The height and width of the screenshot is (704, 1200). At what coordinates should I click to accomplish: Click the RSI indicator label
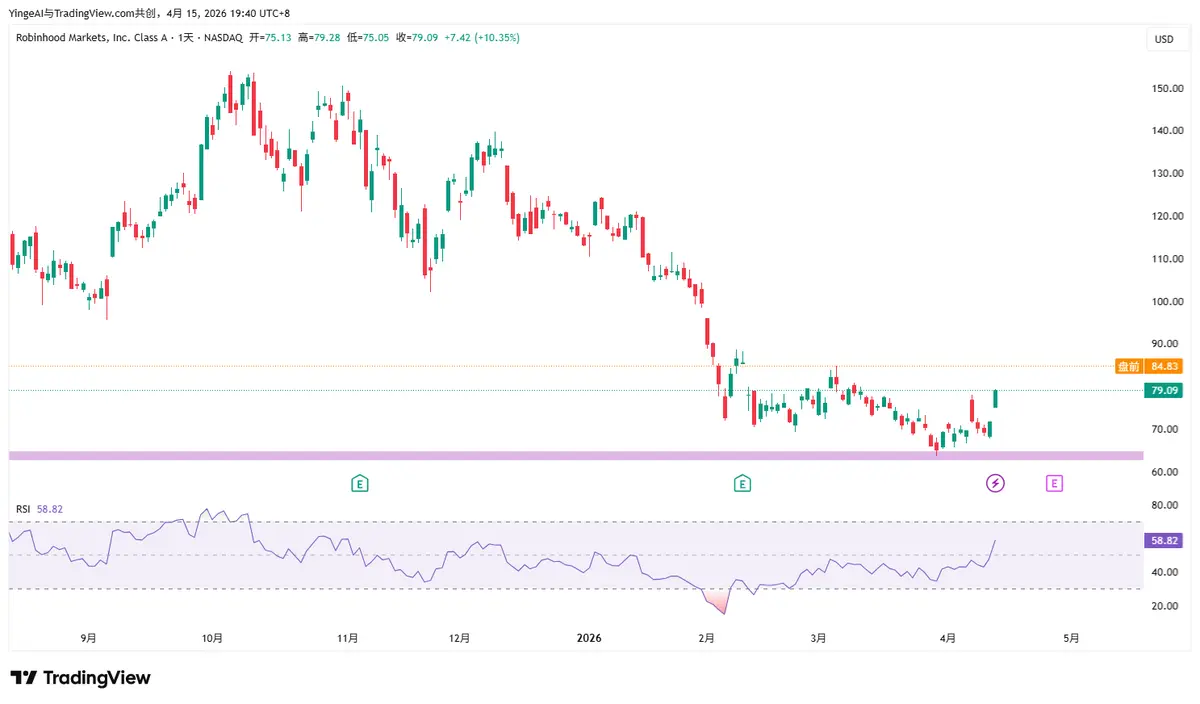[x=23, y=509]
